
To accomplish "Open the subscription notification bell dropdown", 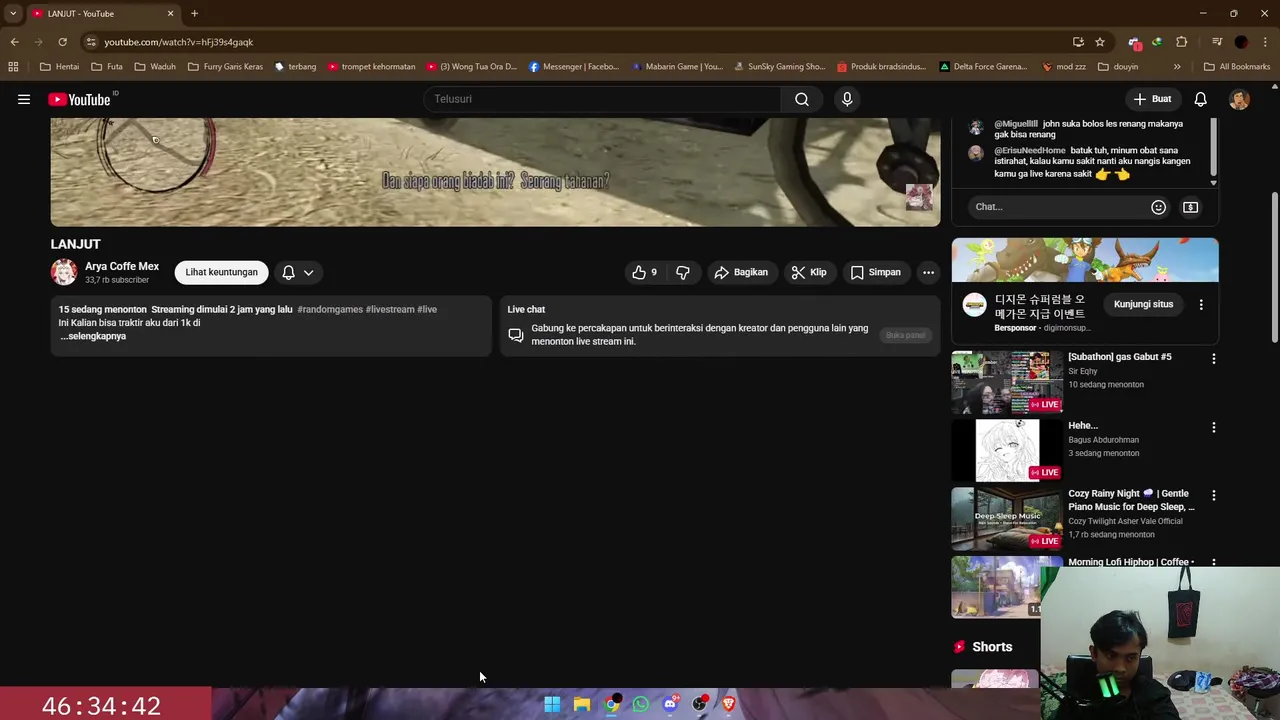I will (x=298, y=272).
